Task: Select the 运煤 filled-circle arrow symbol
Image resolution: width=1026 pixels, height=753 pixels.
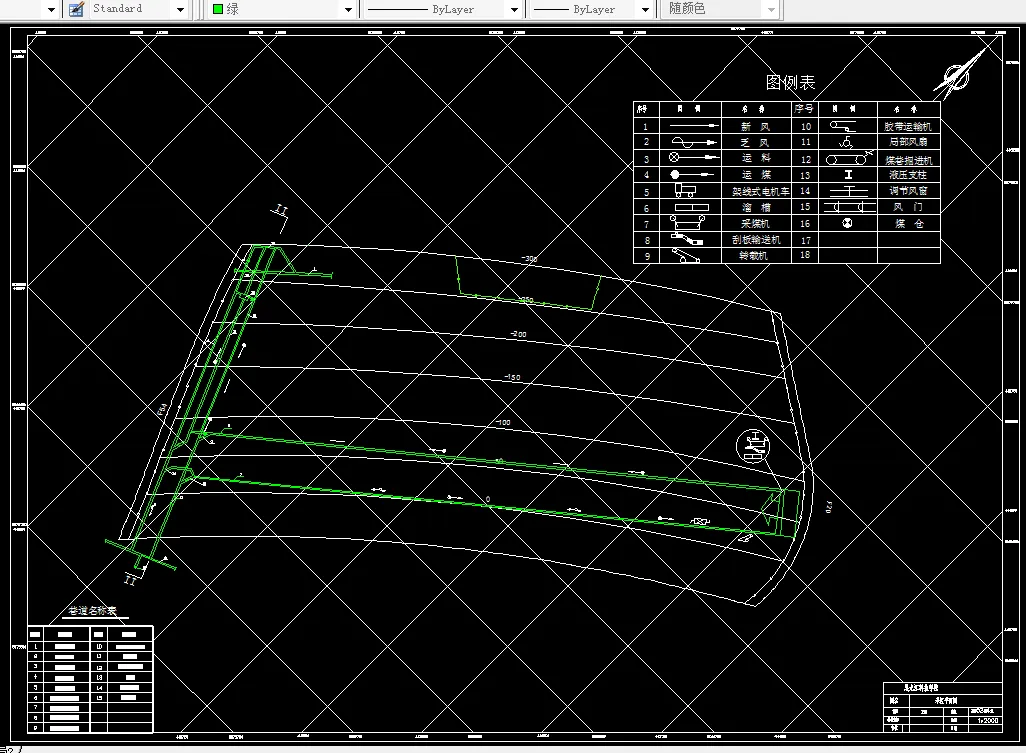Action: [x=692, y=174]
